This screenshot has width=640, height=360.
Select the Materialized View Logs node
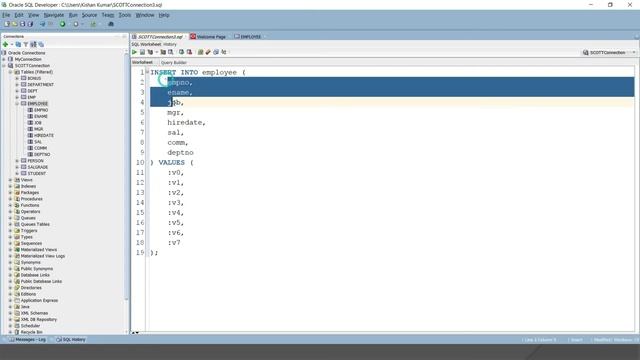point(43,256)
